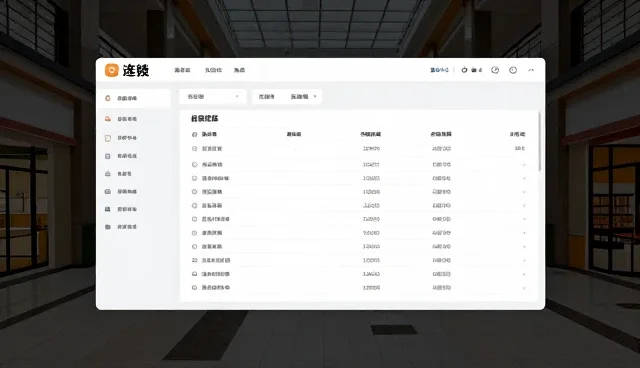This screenshot has width=640, height=368.
Task: Tick the checkbox of the first table row
Action: click(194, 149)
